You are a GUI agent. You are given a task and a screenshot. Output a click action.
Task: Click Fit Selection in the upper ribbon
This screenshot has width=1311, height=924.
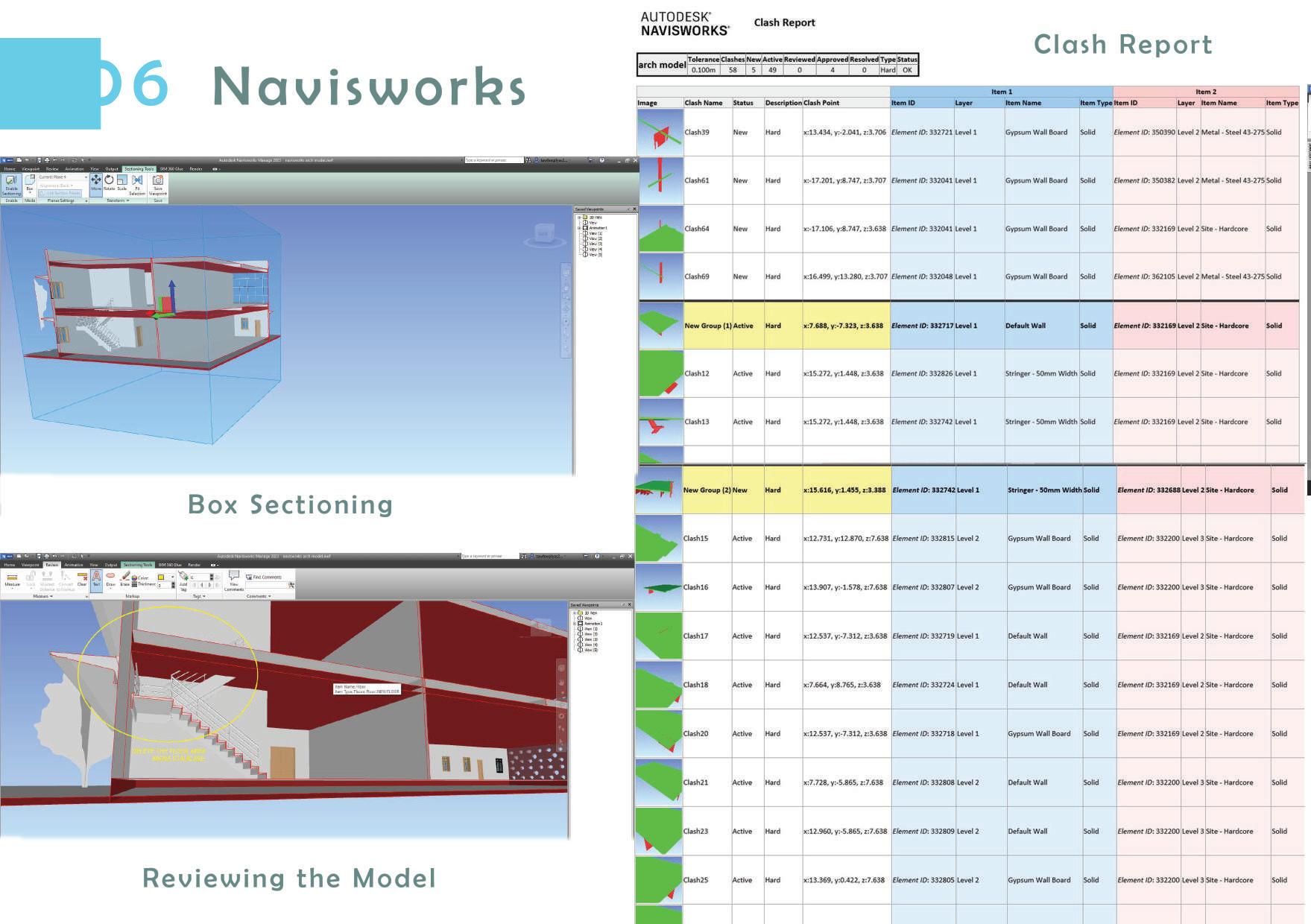[x=137, y=186]
